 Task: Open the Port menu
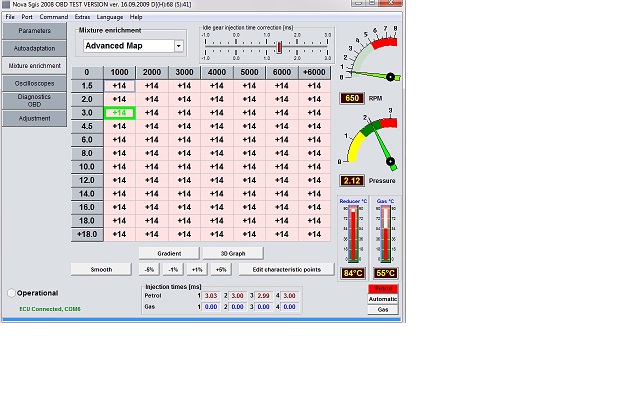click(x=27, y=17)
